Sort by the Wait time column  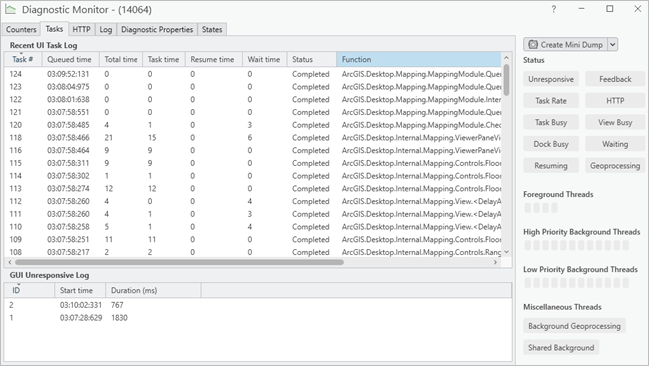pos(264,59)
